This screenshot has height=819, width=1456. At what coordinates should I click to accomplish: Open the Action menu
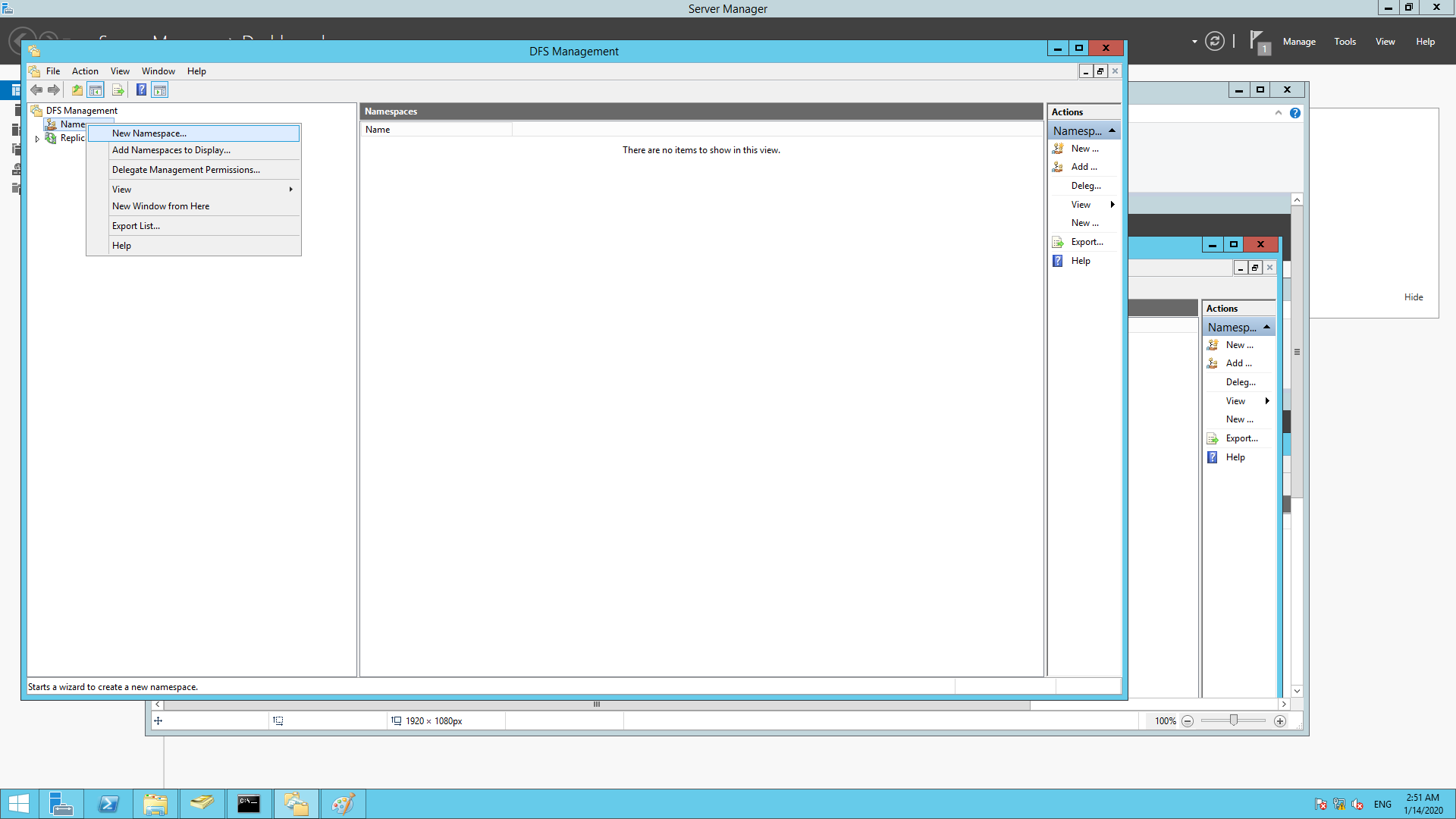tap(84, 71)
